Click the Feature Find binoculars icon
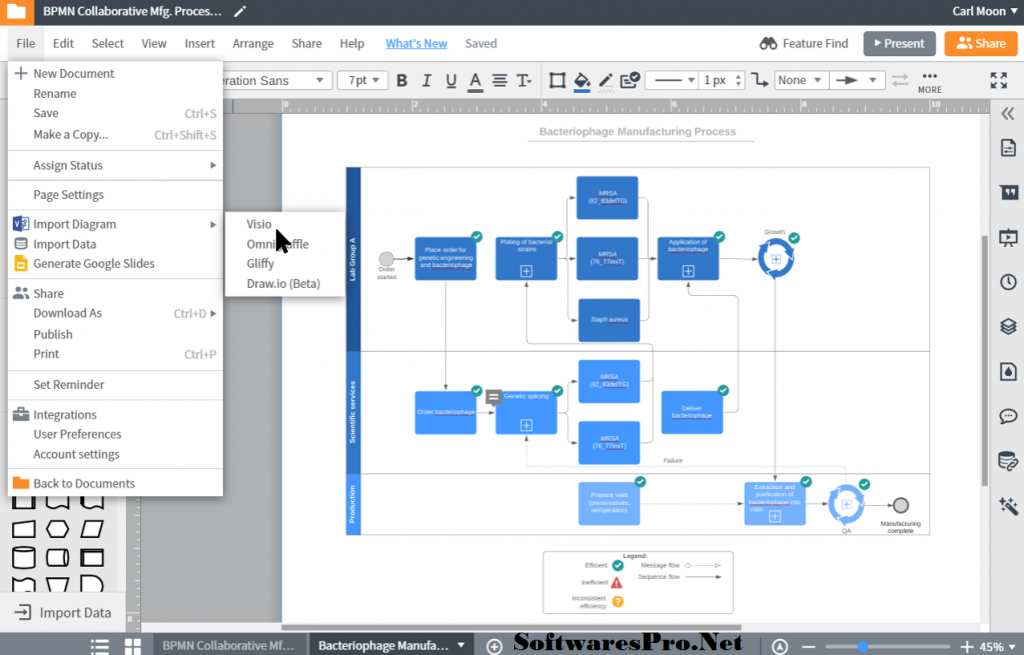Image resolution: width=1024 pixels, height=655 pixels. (x=768, y=43)
